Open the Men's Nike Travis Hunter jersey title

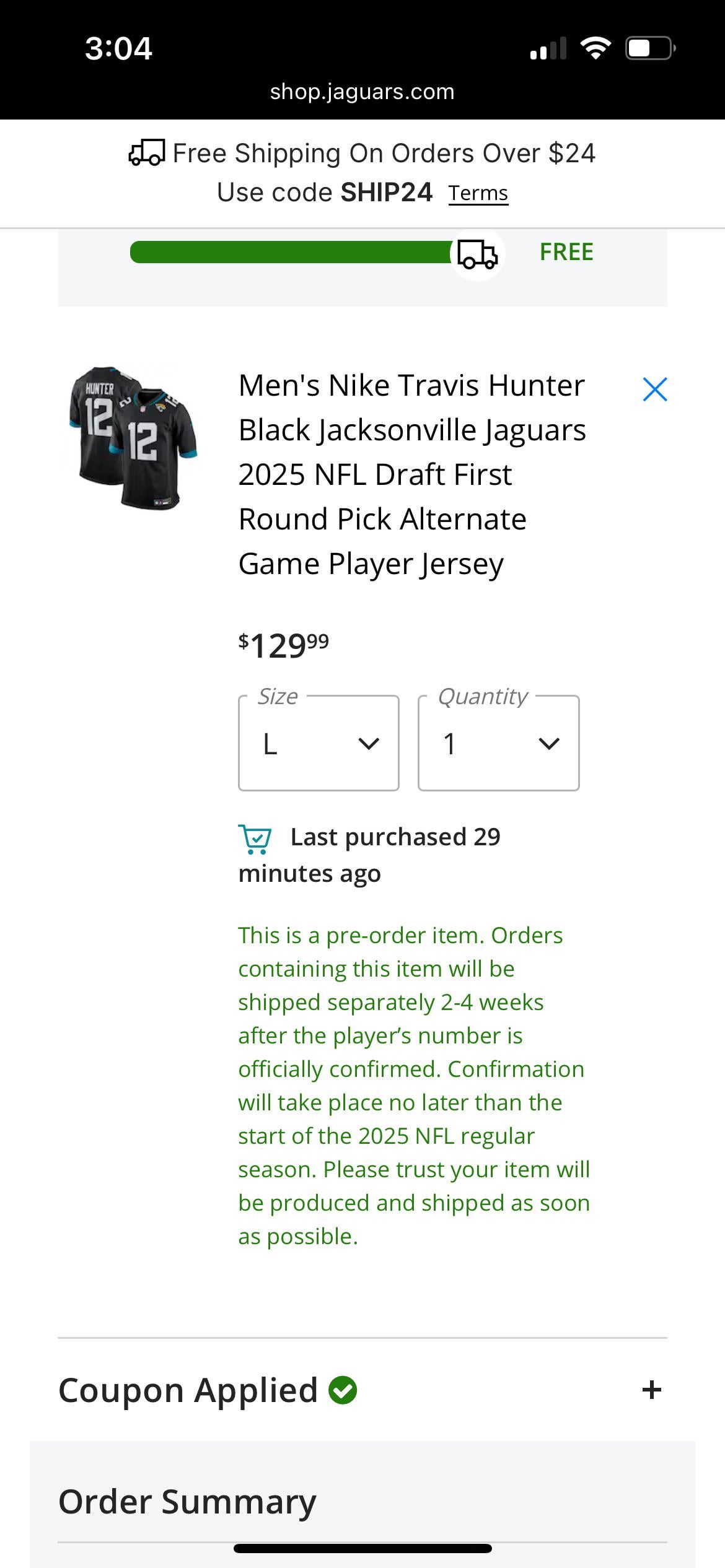[x=412, y=474]
